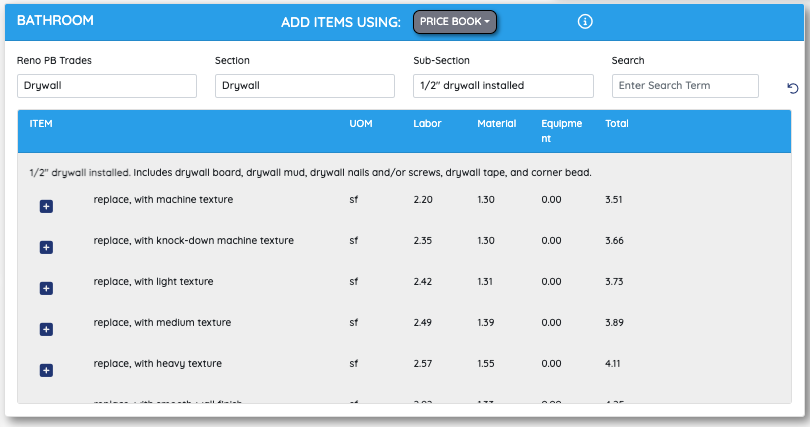
Task: Add 'replace, with machine texture' item
Action: [46, 207]
